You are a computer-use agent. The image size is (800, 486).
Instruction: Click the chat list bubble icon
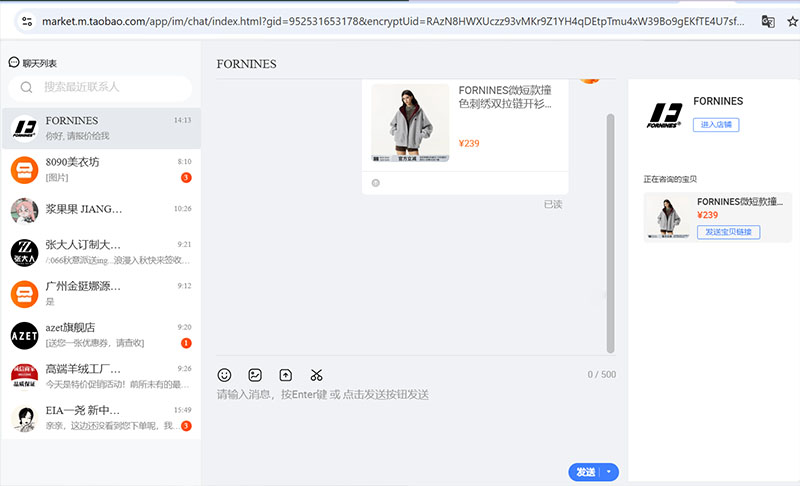click(14, 62)
